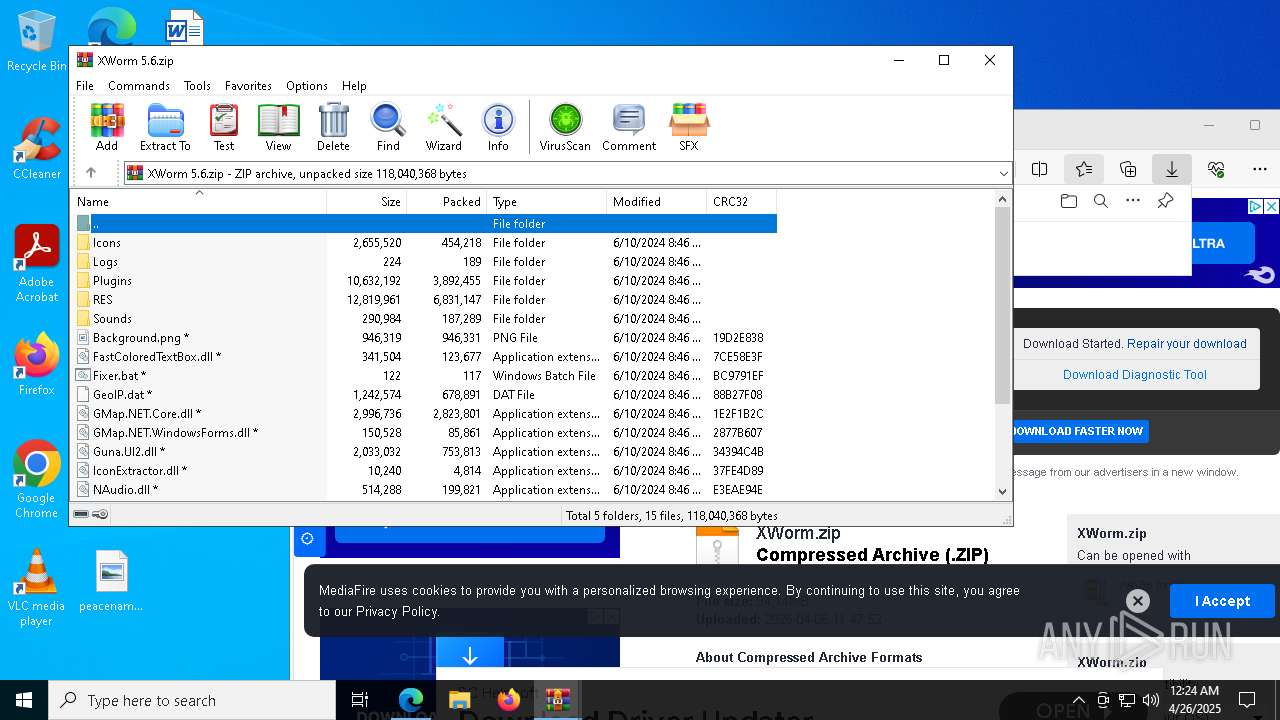Click the Find magnifier icon
The image size is (1280, 720).
[x=388, y=127]
